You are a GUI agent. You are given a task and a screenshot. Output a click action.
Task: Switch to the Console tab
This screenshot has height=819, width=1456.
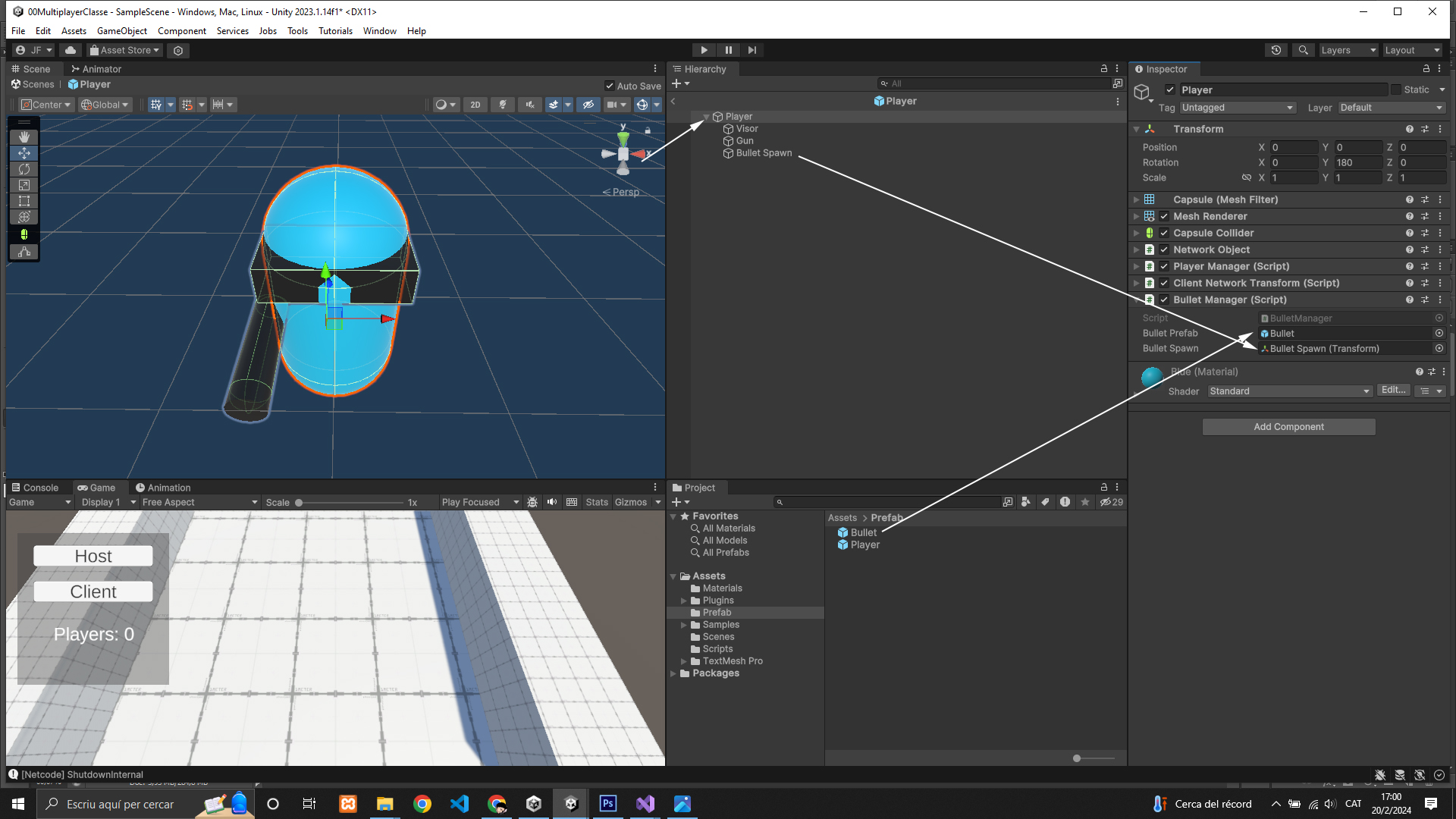click(x=36, y=488)
